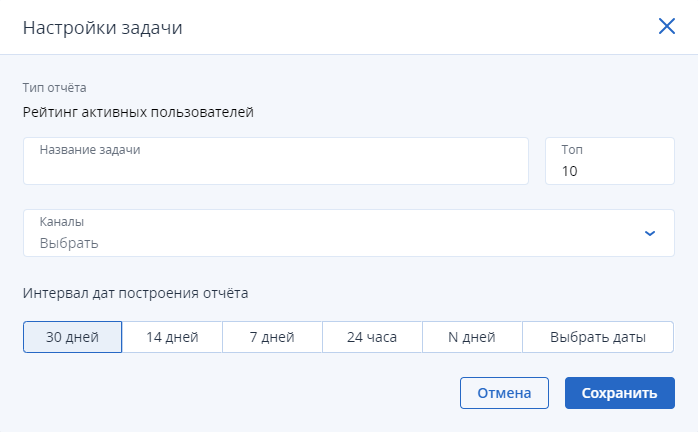Click the Тип отчёта label
Image resolution: width=698 pixels, height=432 pixels.
coord(54,88)
